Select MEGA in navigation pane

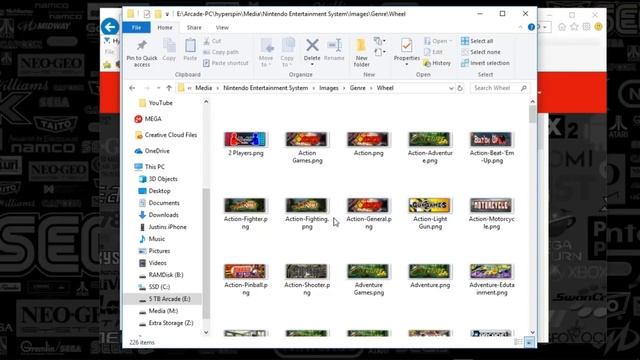(148, 119)
